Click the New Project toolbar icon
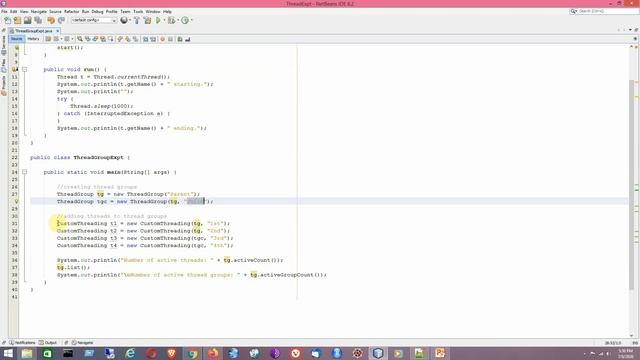The width and height of the screenshot is (640, 360). (17, 20)
